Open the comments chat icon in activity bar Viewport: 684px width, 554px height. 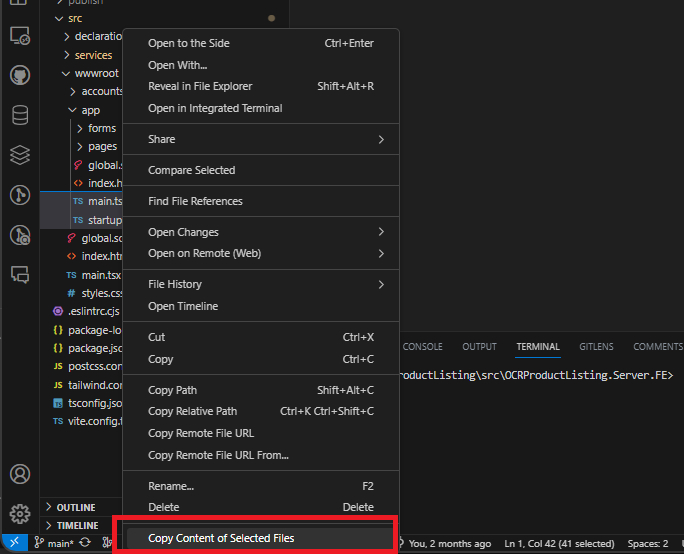(20, 275)
